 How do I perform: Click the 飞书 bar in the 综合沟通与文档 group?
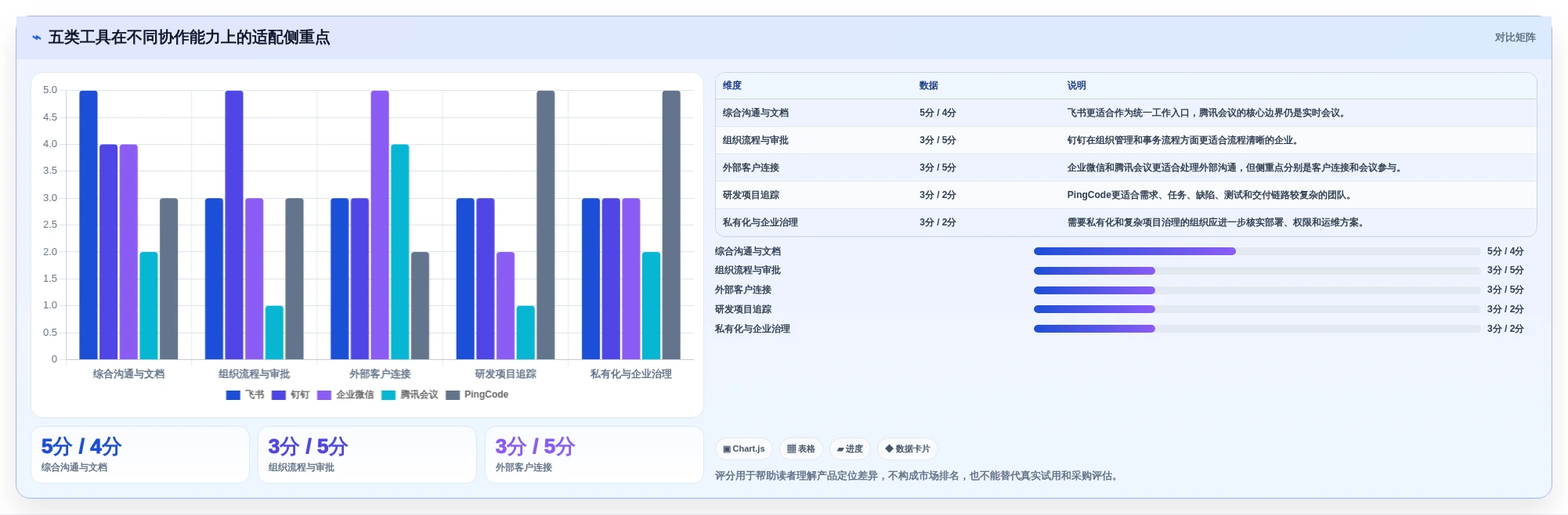pyautogui.click(x=89, y=225)
